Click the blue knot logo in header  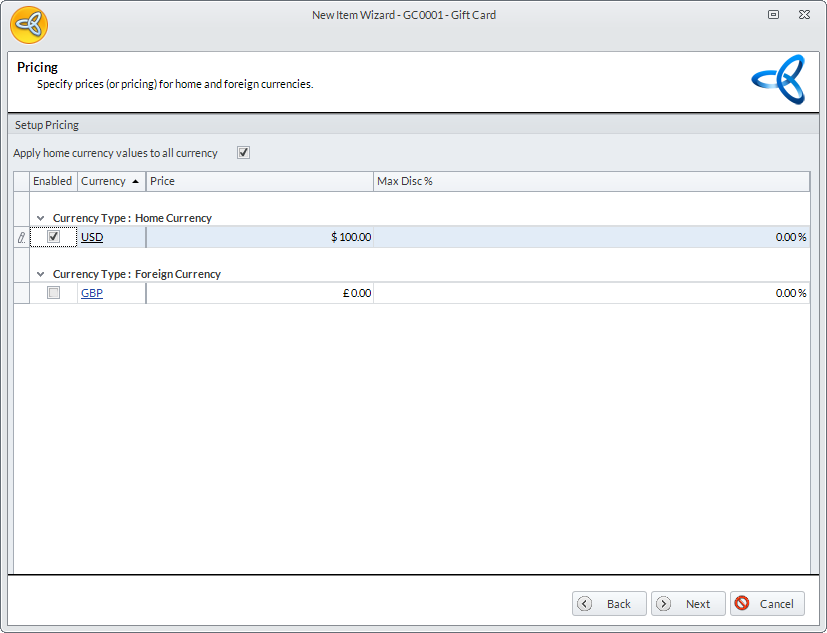pos(777,80)
